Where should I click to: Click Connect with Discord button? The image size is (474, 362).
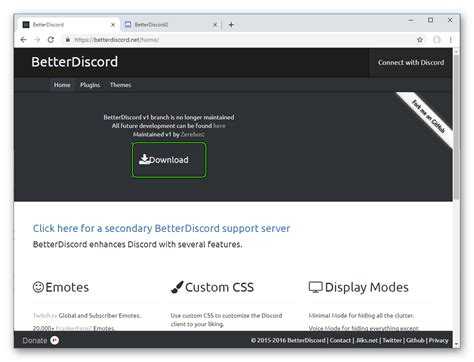tap(411, 63)
